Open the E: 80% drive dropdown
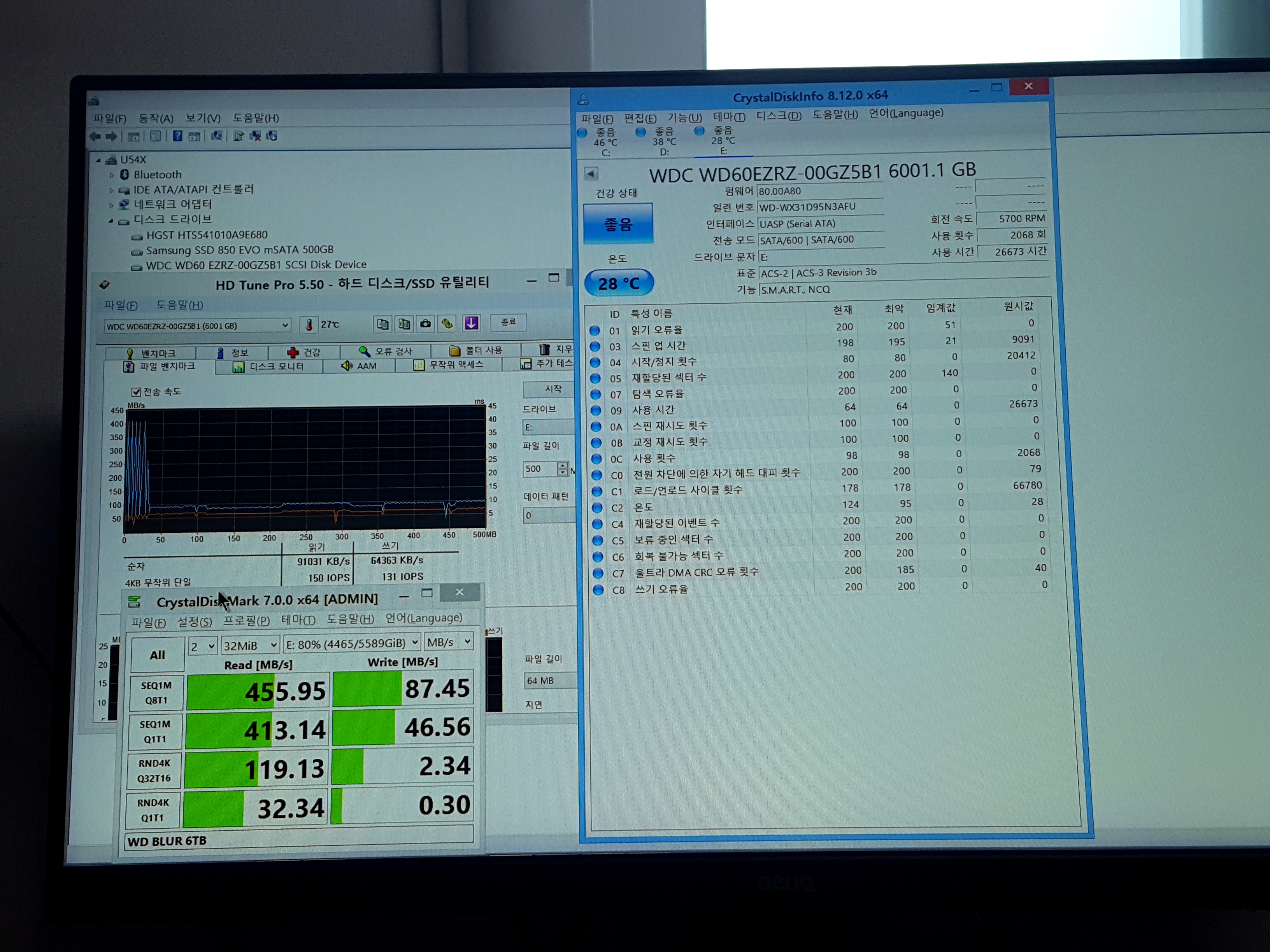1270x952 pixels. point(352,643)
